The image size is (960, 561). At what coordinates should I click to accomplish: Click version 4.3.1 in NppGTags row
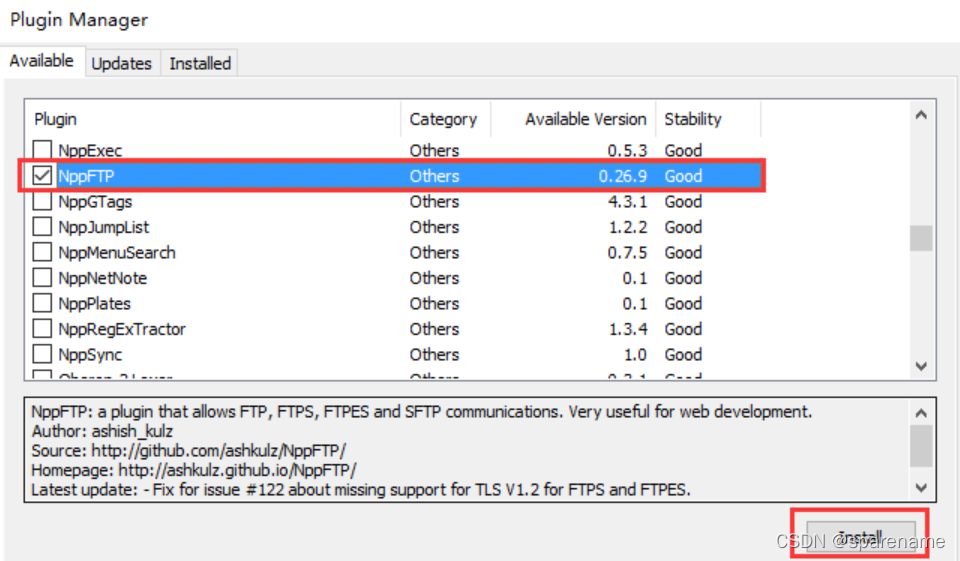(627, 202)
